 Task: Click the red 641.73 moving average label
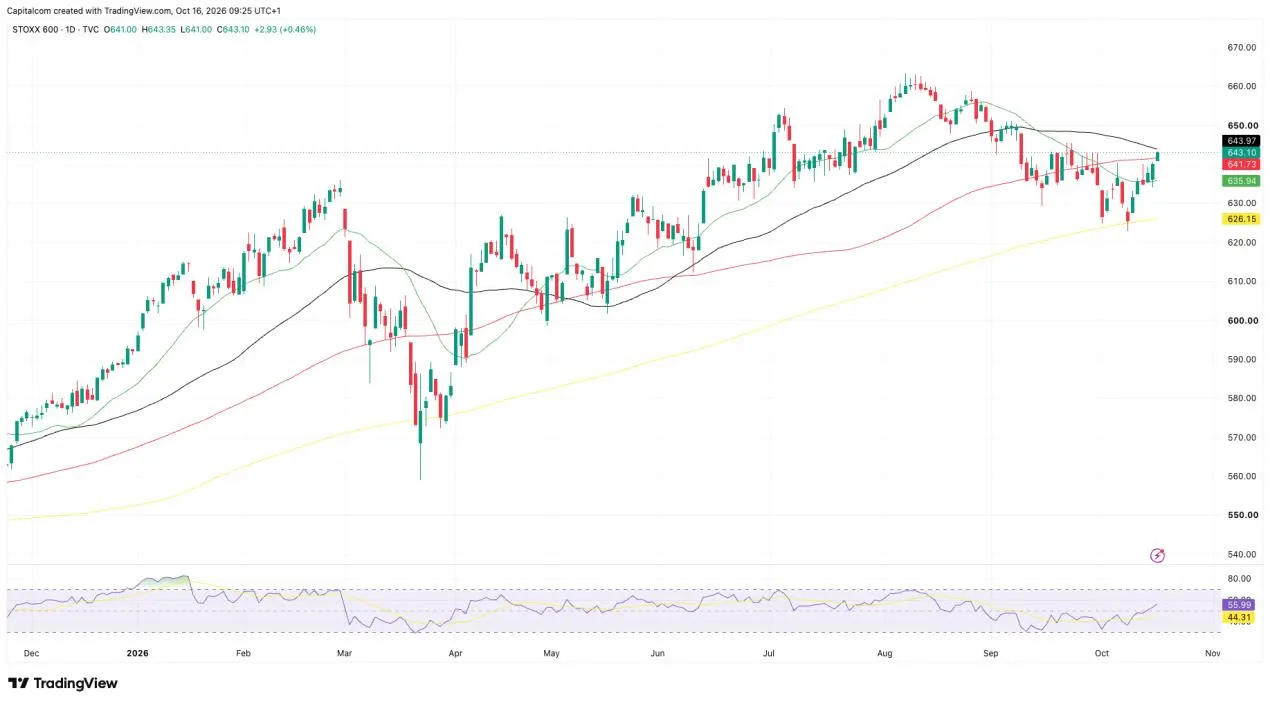point(1240,164)
